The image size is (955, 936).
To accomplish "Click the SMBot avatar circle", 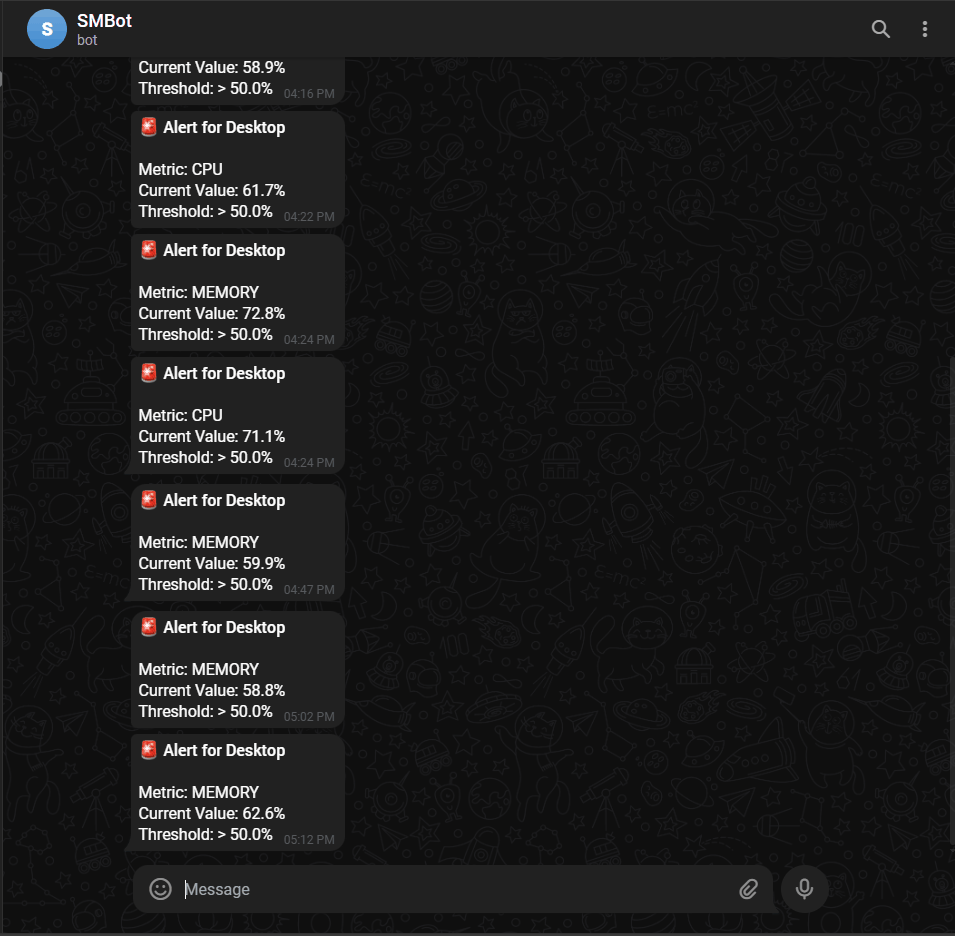I will click(47, 29).
